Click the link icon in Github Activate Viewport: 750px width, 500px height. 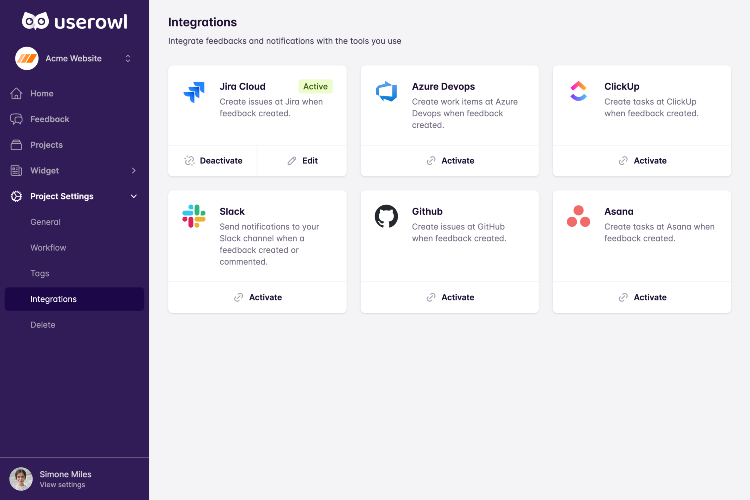[431, 297]
